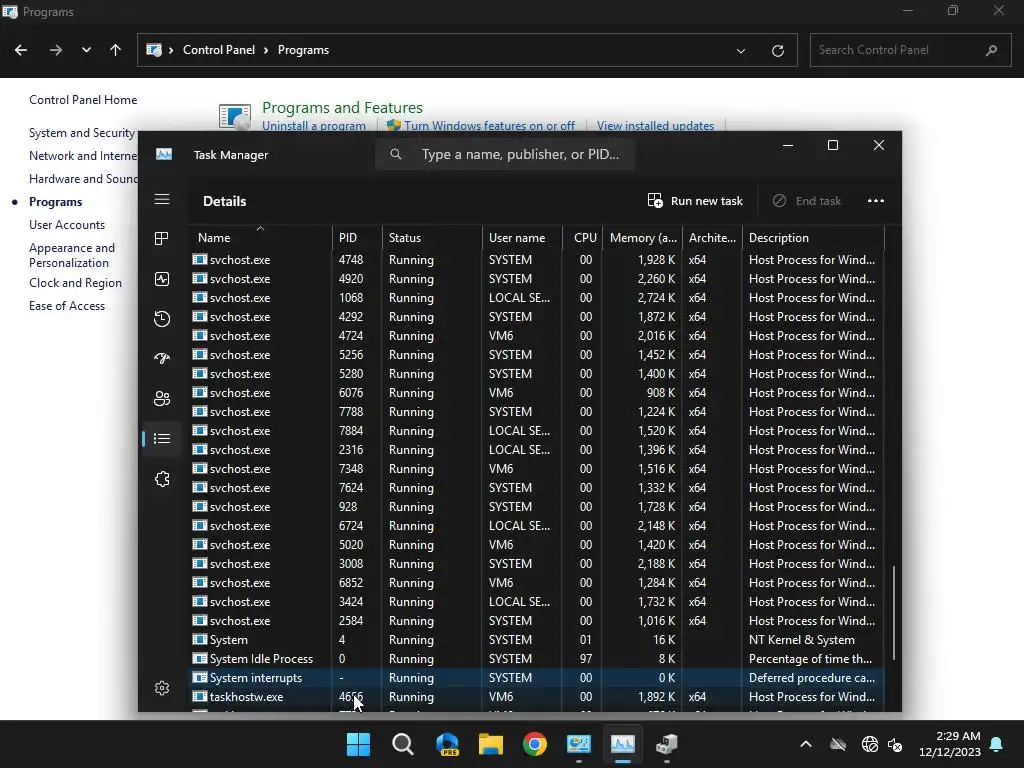Show hidden icons in system tray
The image size is (1024, 768).
[x=806, y=744]
